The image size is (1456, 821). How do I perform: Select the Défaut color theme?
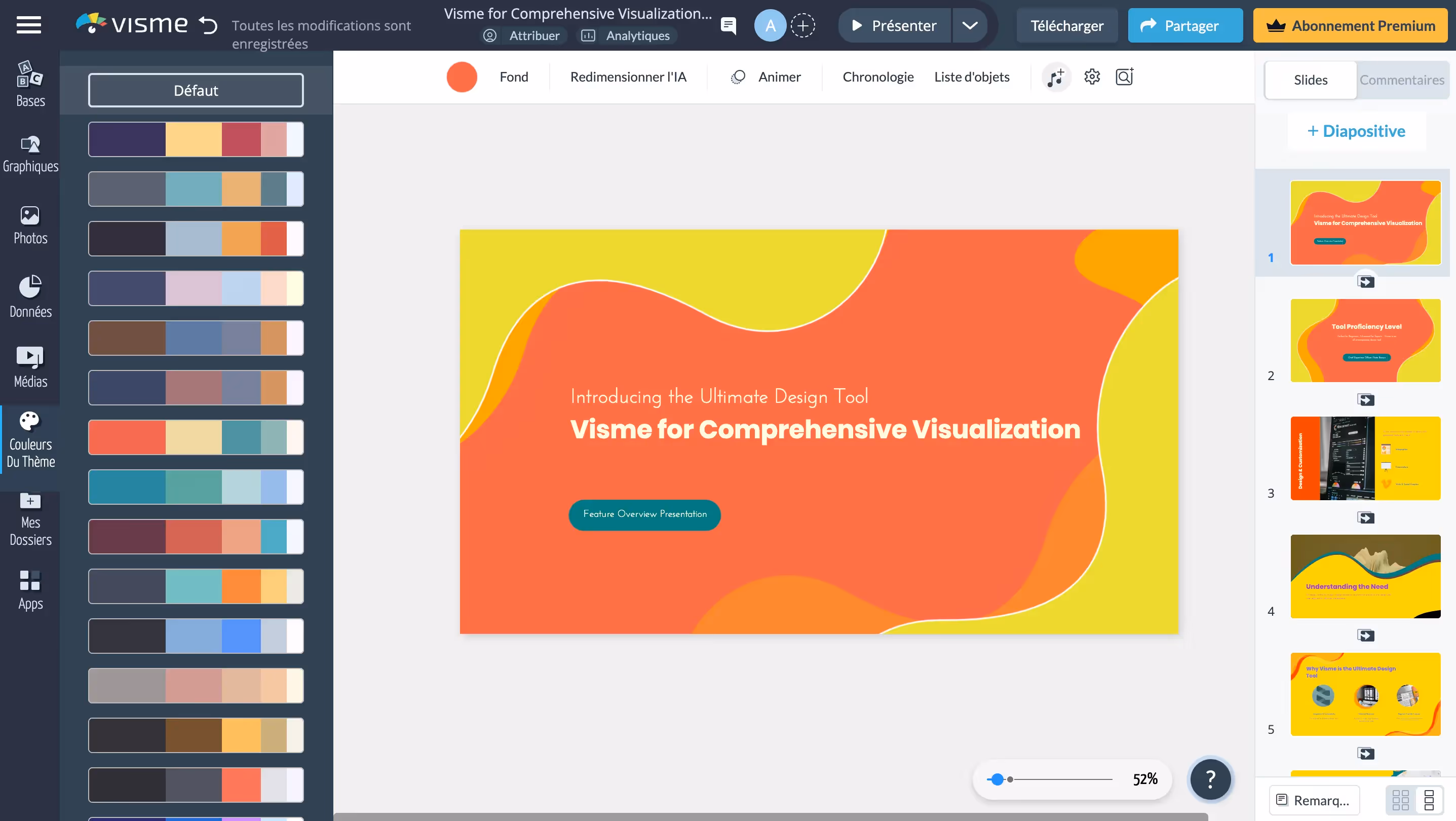[196, 91]
